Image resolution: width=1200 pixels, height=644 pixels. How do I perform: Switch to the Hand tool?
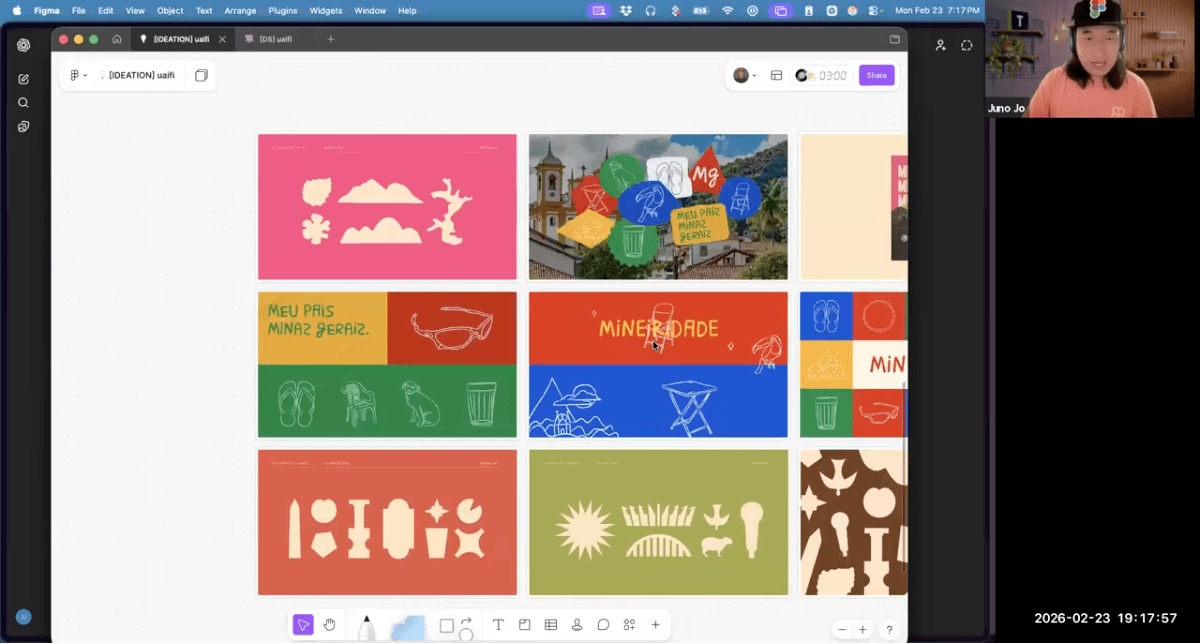[x=329, y=624]
